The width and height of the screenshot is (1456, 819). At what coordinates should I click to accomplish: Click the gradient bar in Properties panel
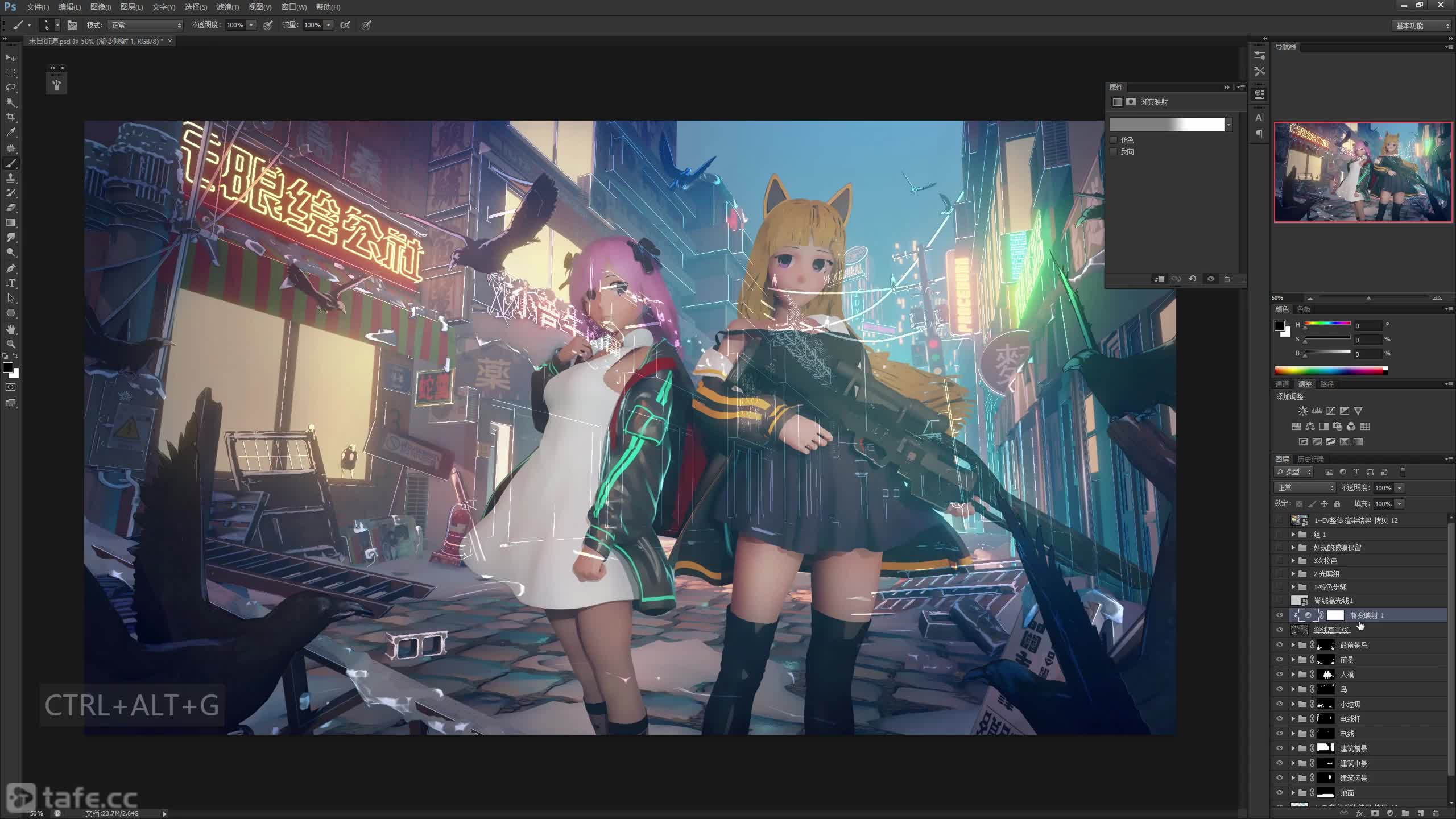coord(1167,125)
